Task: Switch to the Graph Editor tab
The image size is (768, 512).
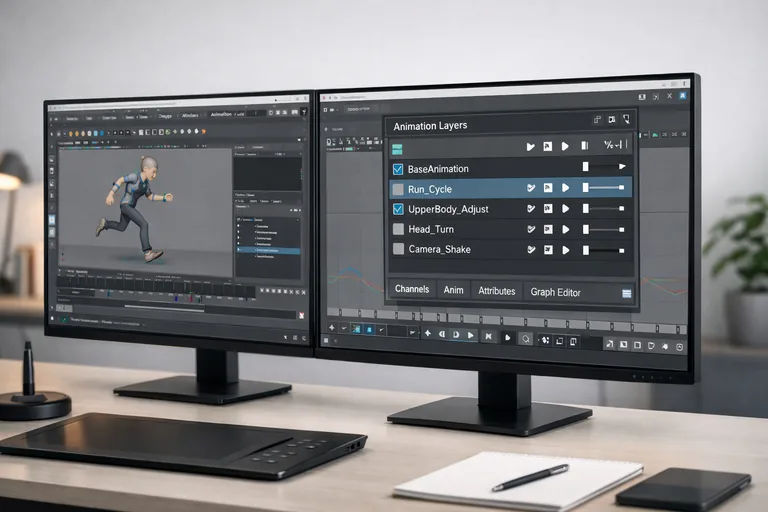Action: coord(555,292)
